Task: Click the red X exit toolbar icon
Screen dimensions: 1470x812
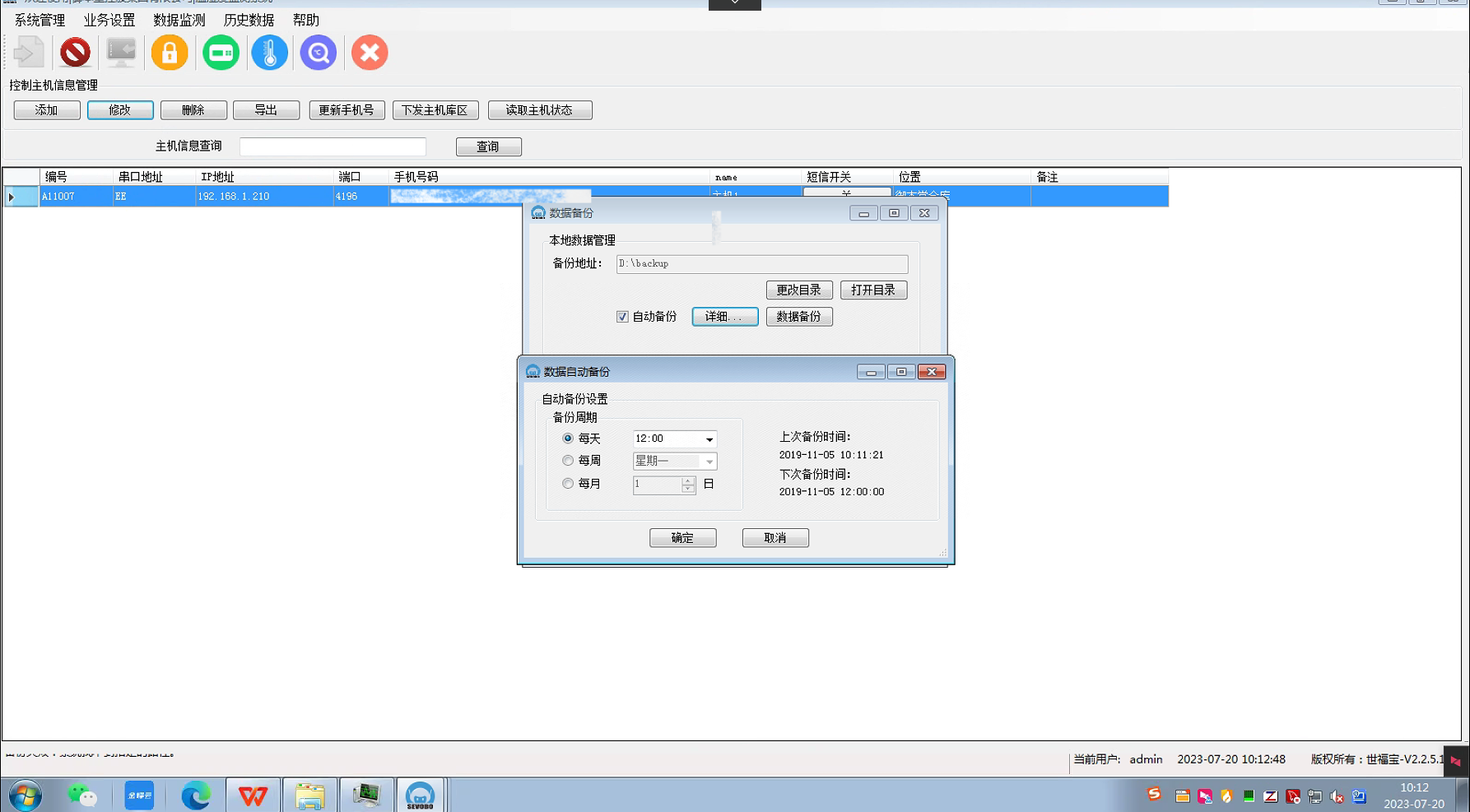Action: click(x=370, y=53)
